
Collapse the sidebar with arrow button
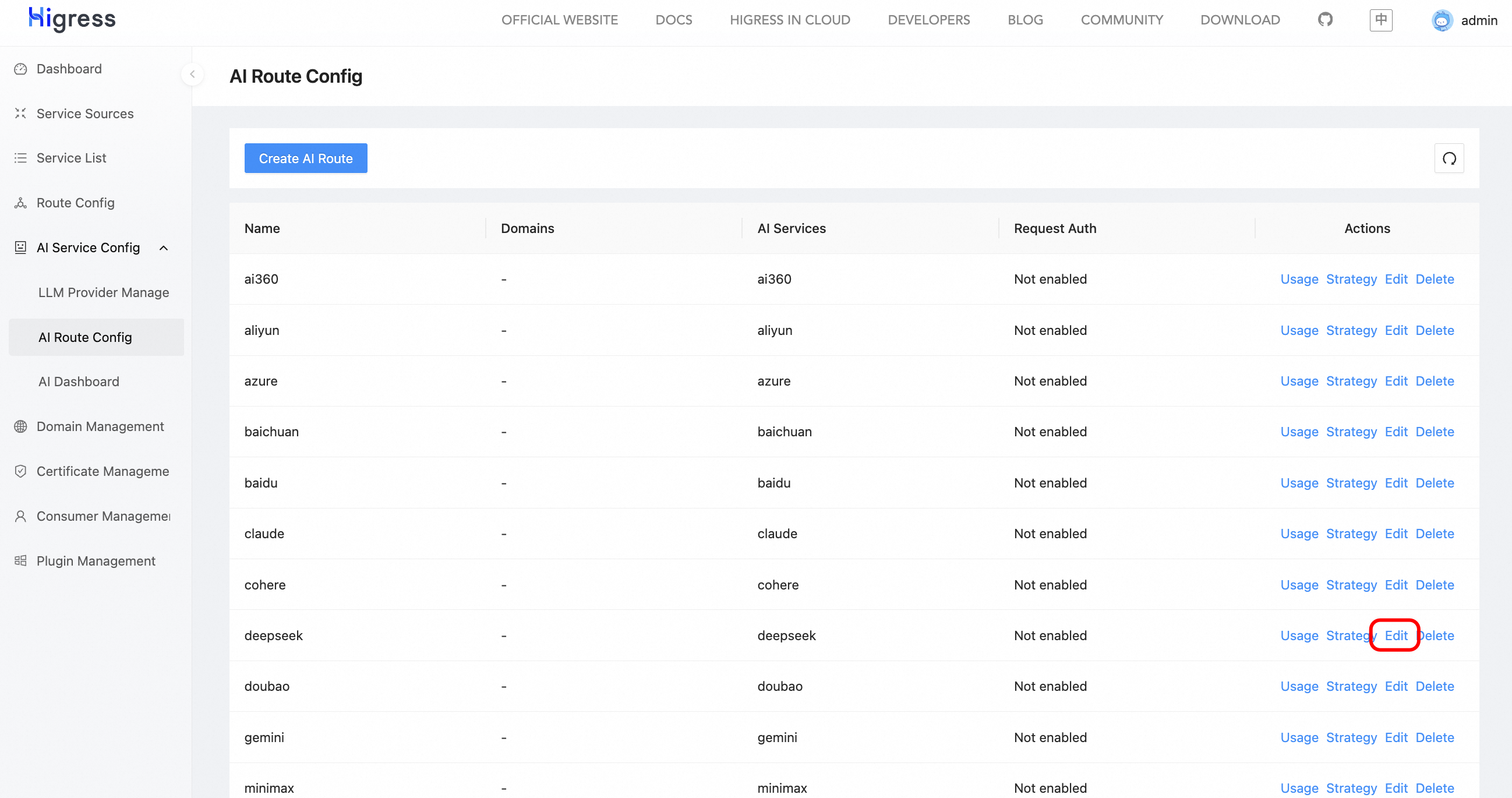pos(192,75)
